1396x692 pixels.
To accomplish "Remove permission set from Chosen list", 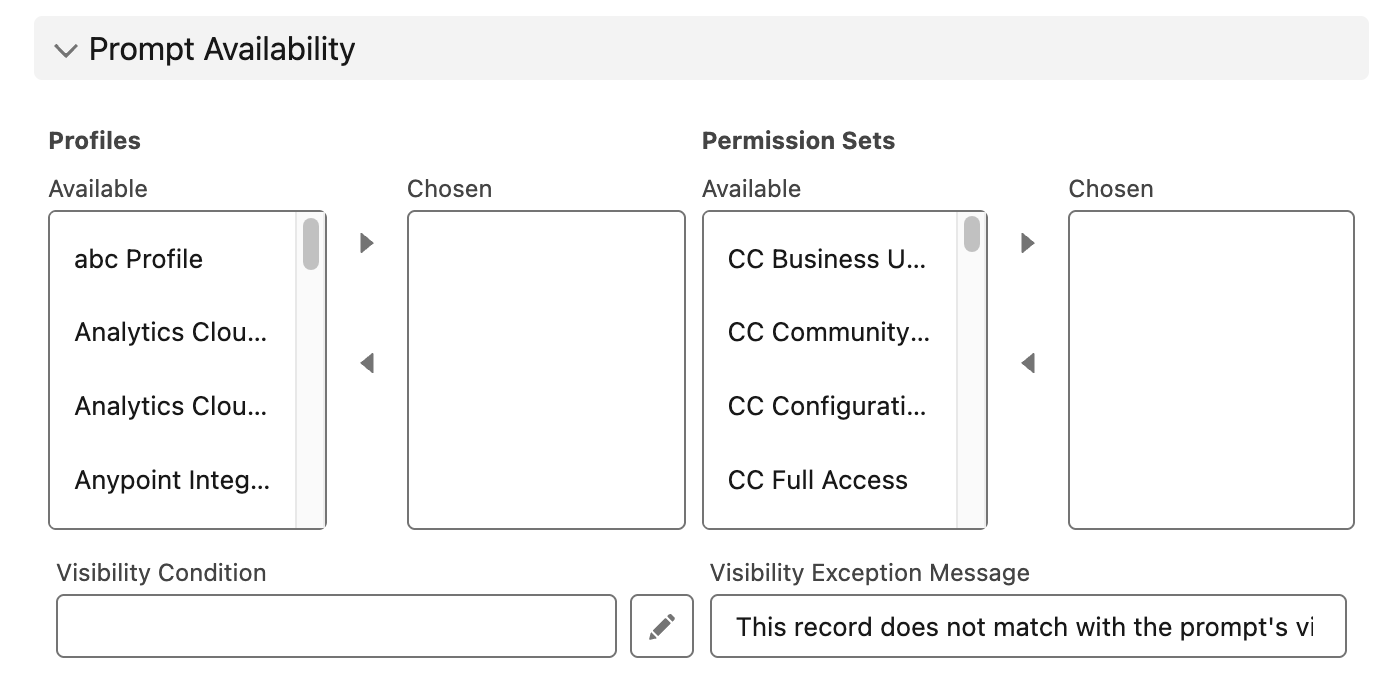I will coord(1027,363).
